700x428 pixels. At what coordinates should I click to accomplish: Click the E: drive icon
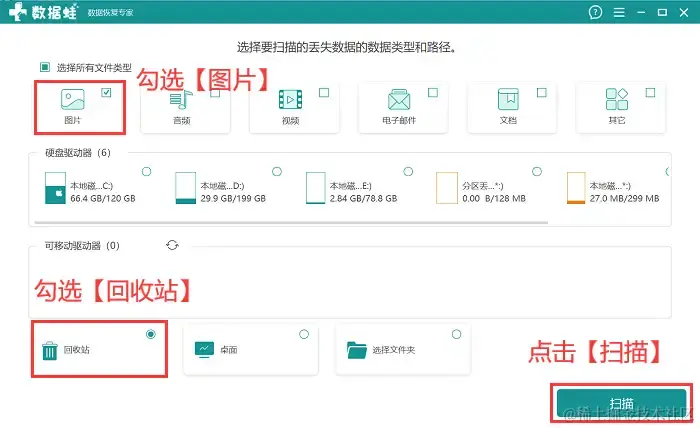(315, 188)
